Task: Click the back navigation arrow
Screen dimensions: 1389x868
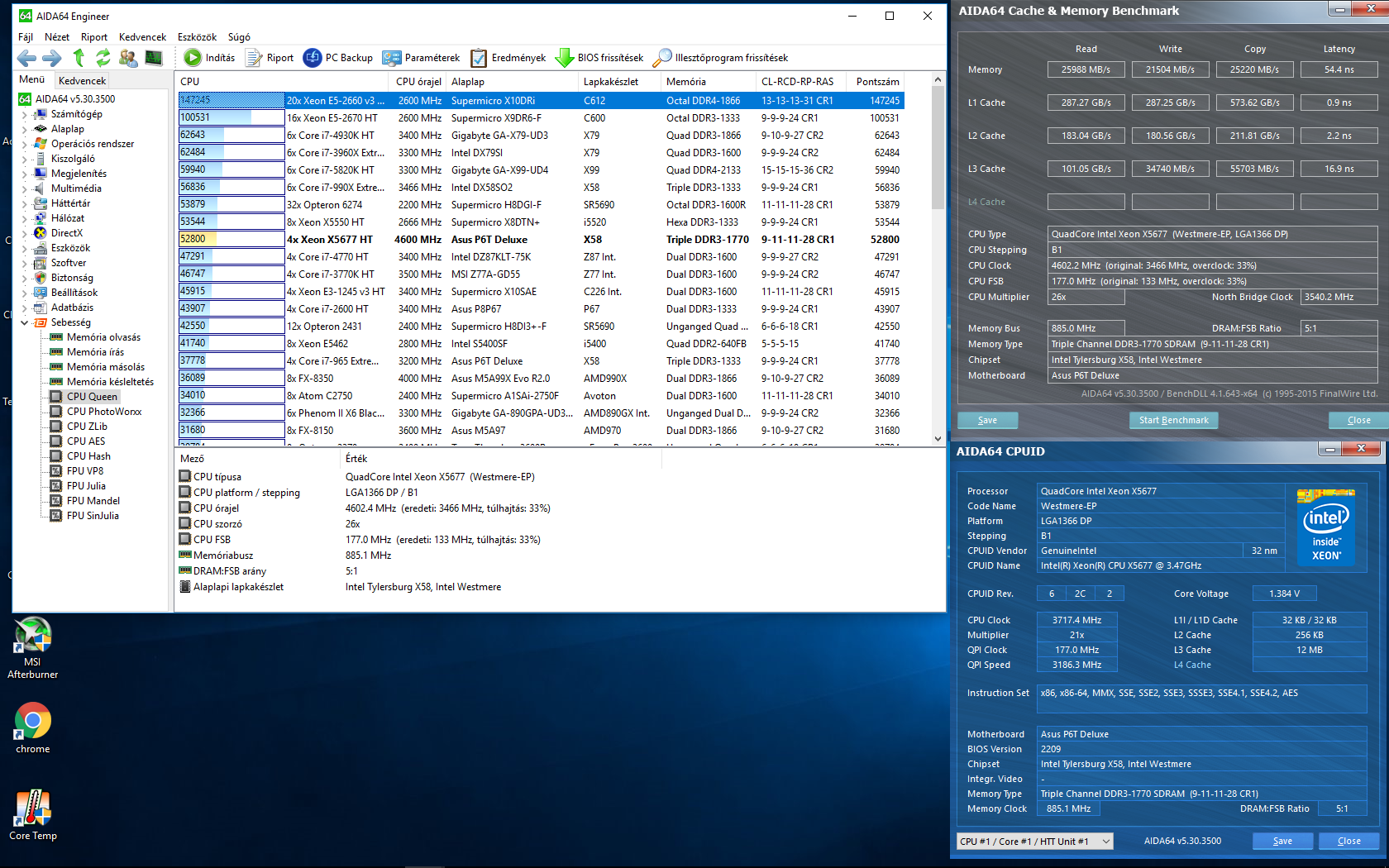Action: (26, 58)
